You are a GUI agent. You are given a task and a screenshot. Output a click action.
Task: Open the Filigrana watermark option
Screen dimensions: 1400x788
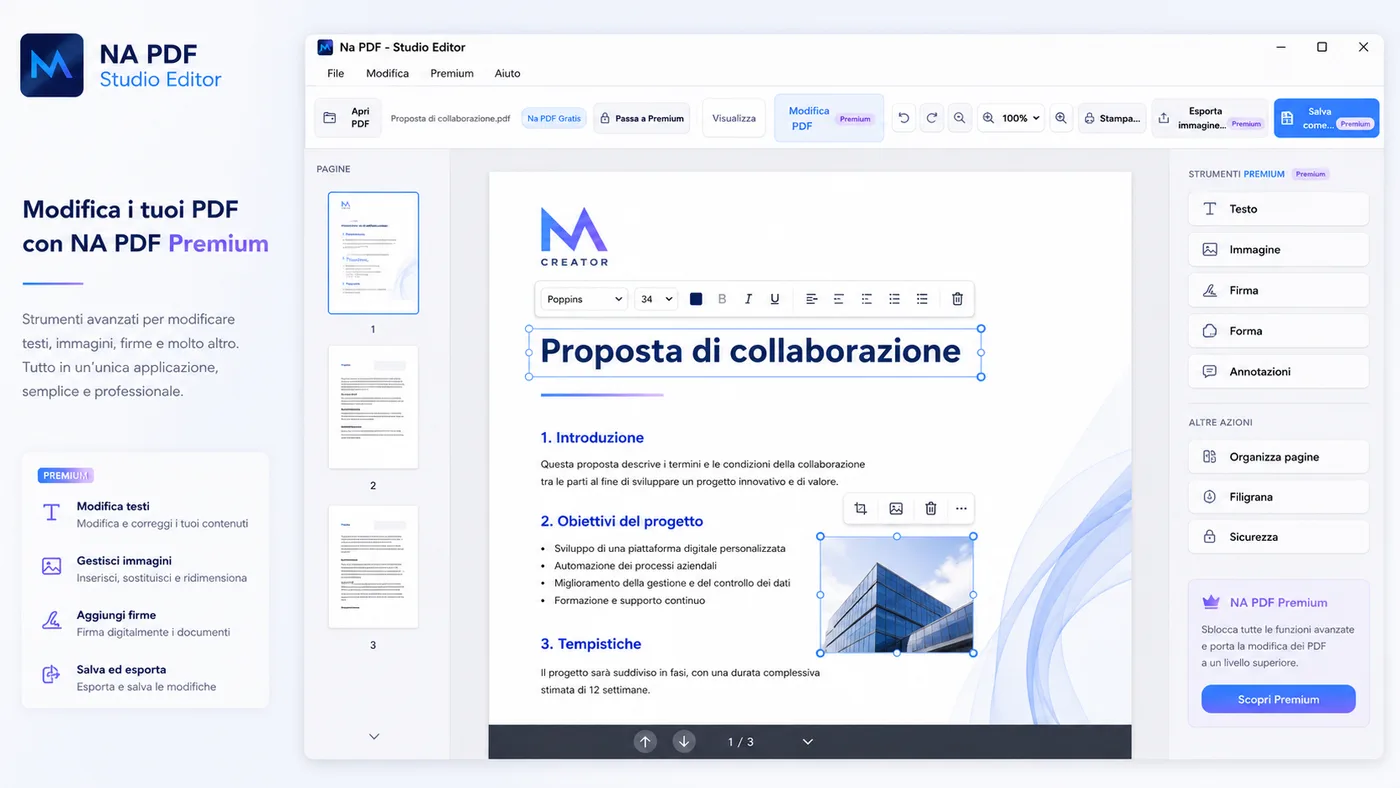1278,497
